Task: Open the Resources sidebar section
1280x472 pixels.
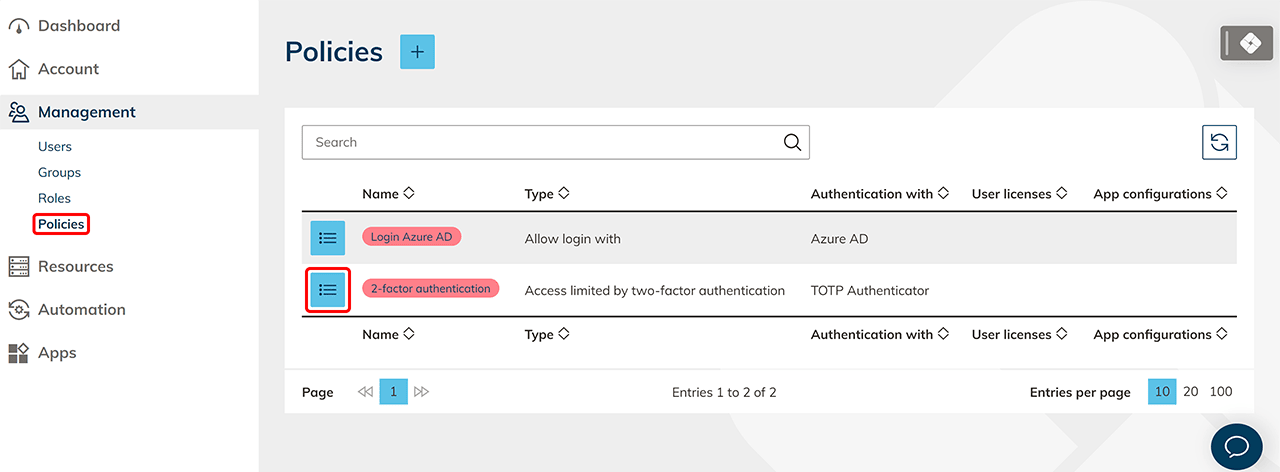Action: 75,267
